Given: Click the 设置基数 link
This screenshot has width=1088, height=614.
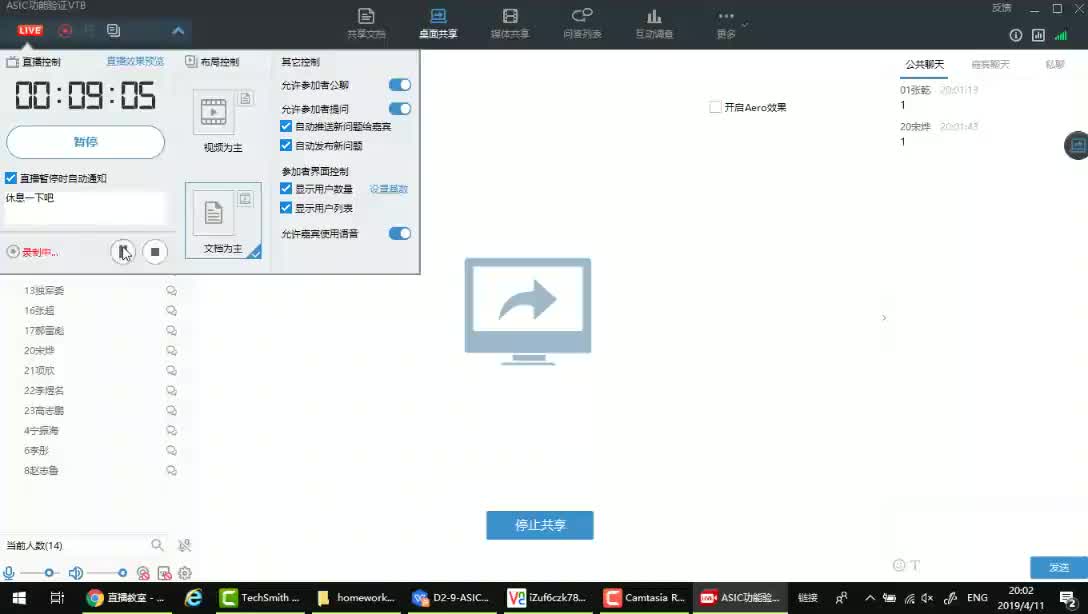Looking at the screenshot, I should click(389, 189).
